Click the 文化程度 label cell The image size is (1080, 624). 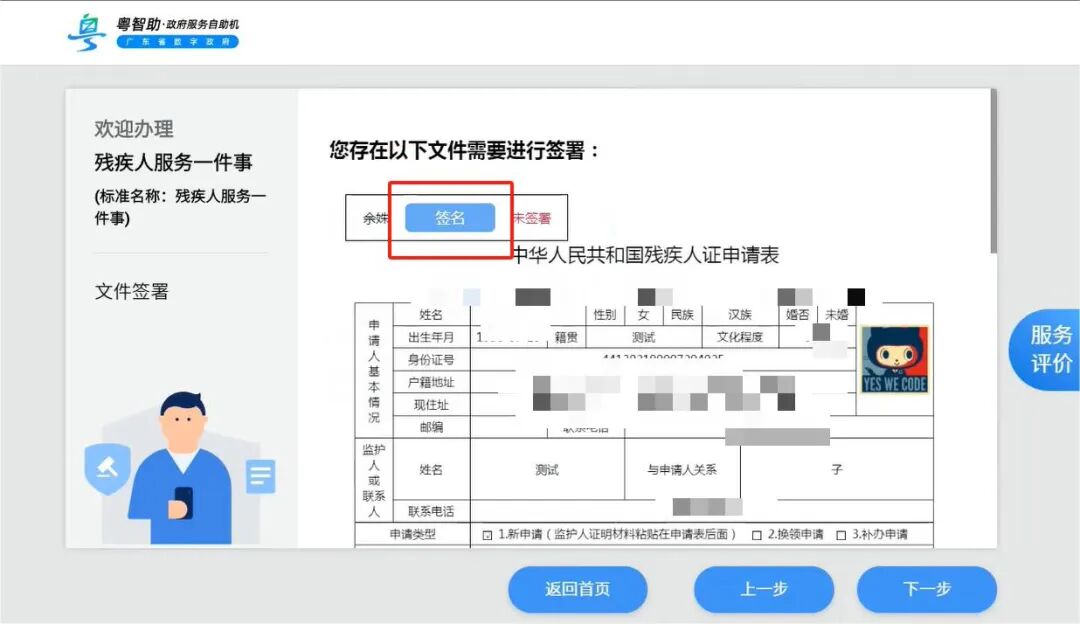click(740, 337)
